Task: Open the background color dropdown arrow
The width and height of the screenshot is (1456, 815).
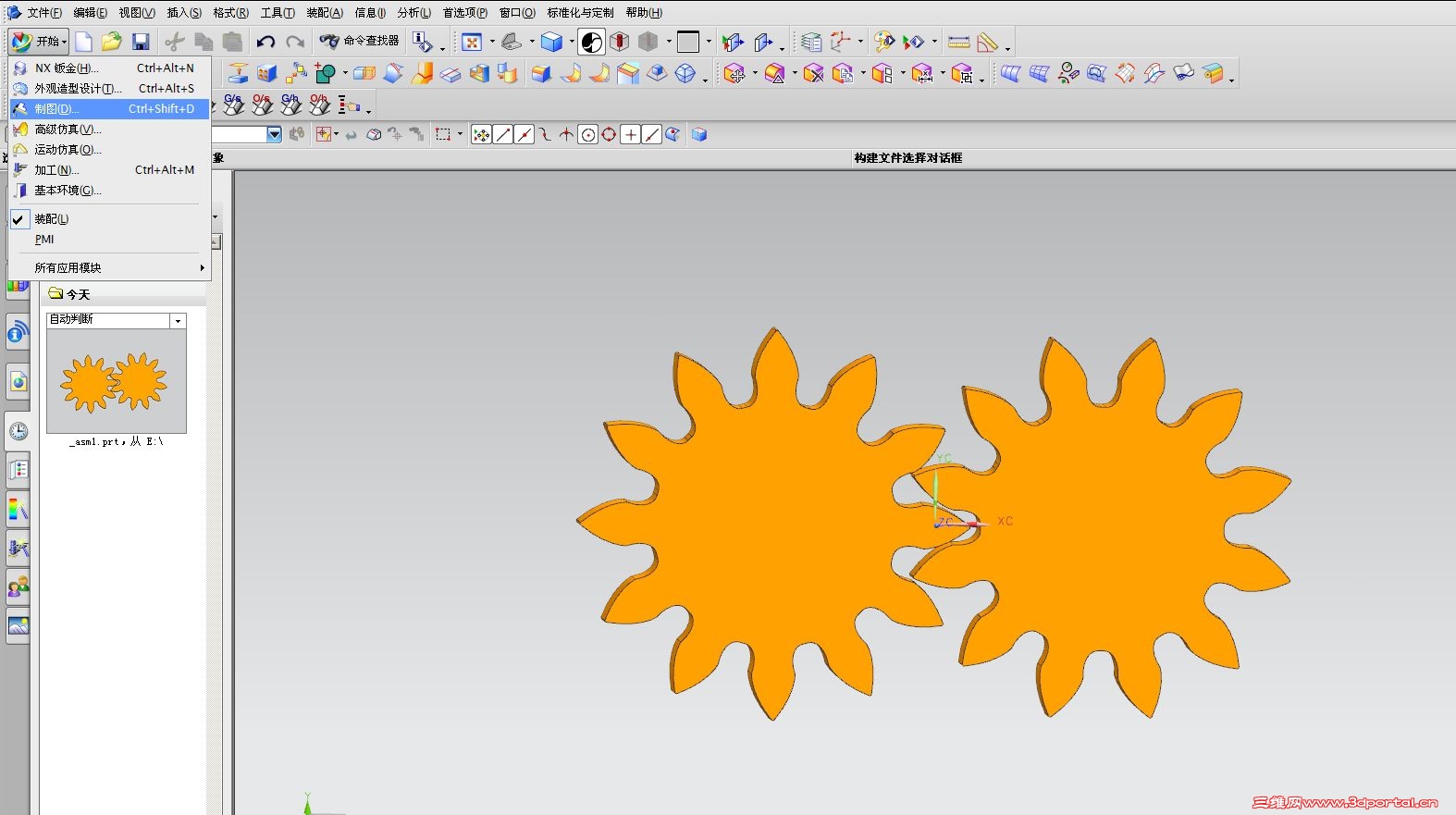Action: tap(709, 42)
